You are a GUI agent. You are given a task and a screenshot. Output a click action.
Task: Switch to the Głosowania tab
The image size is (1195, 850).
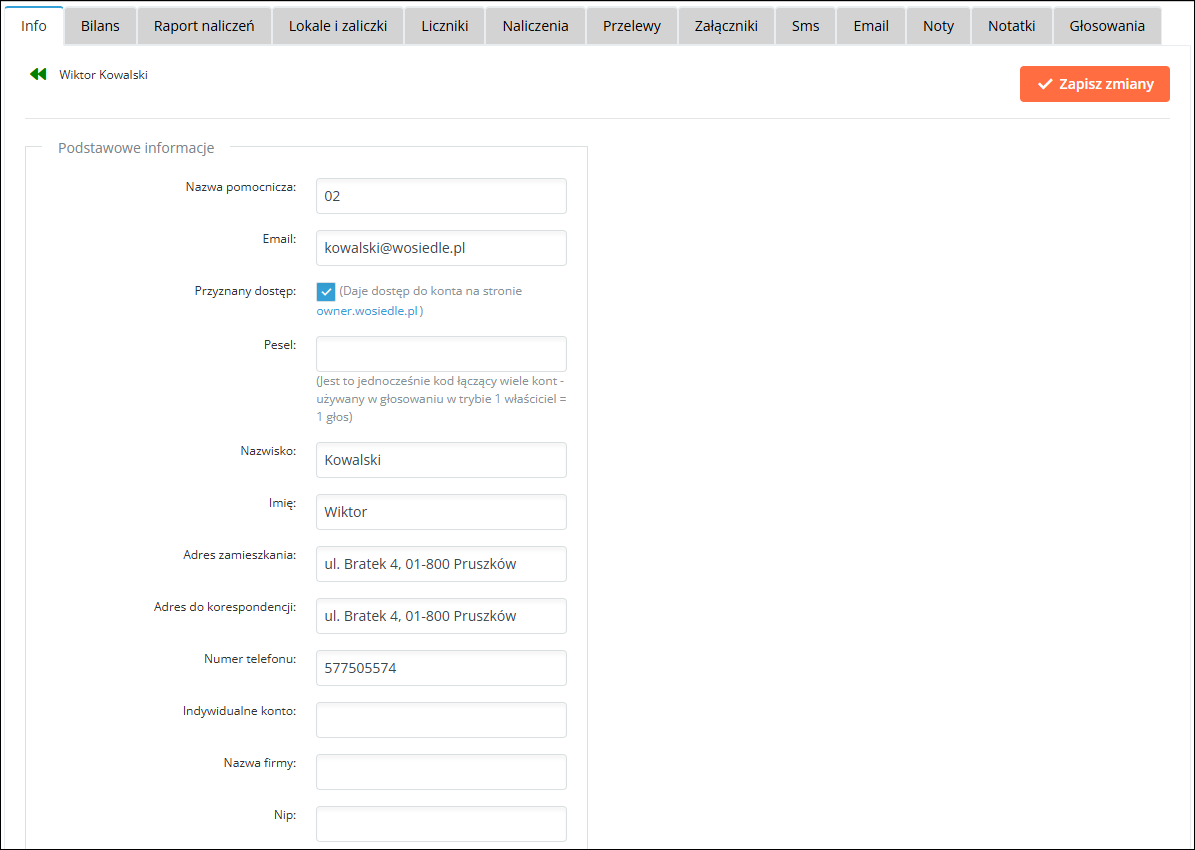[x=1107, y=26]
